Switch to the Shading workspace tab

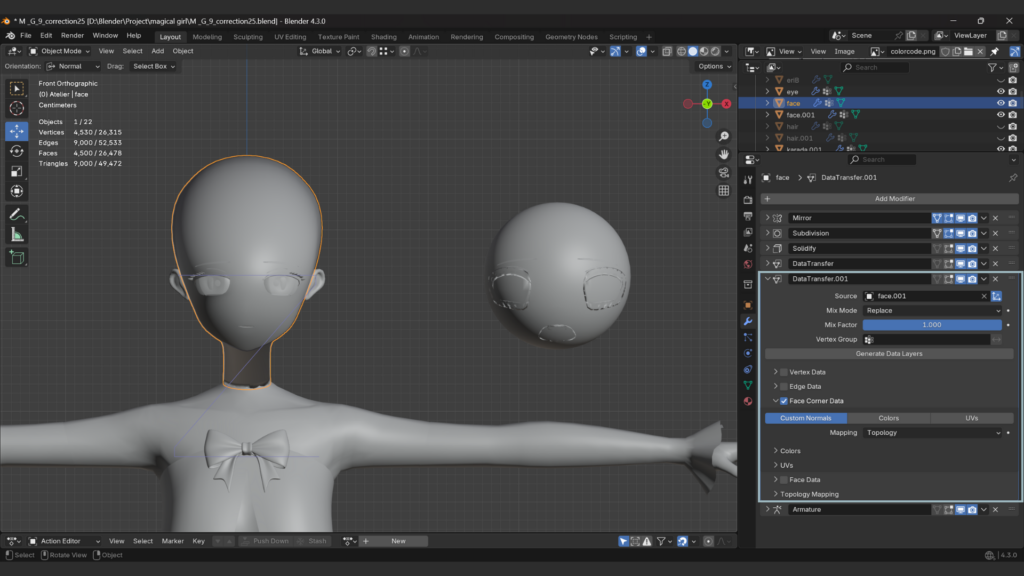coord(384,36)
